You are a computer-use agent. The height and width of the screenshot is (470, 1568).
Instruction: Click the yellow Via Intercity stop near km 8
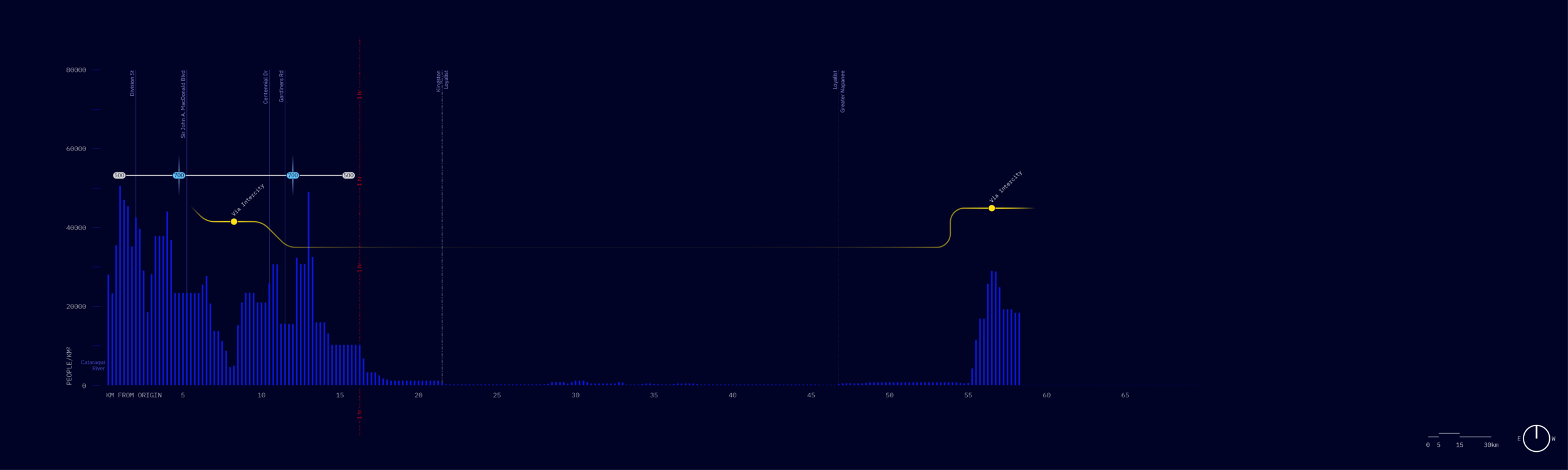234,222
